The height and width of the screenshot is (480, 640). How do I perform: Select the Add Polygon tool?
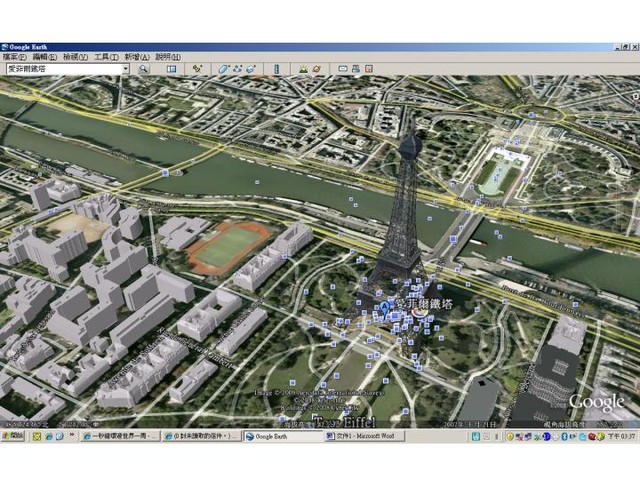[224, 69]
